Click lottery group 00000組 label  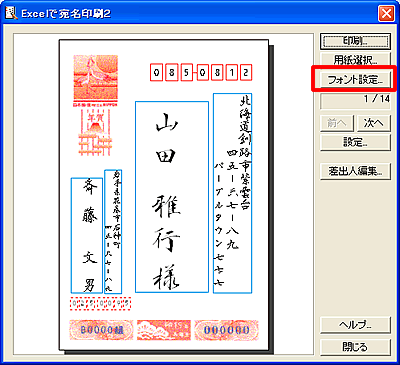pos(102,330)
